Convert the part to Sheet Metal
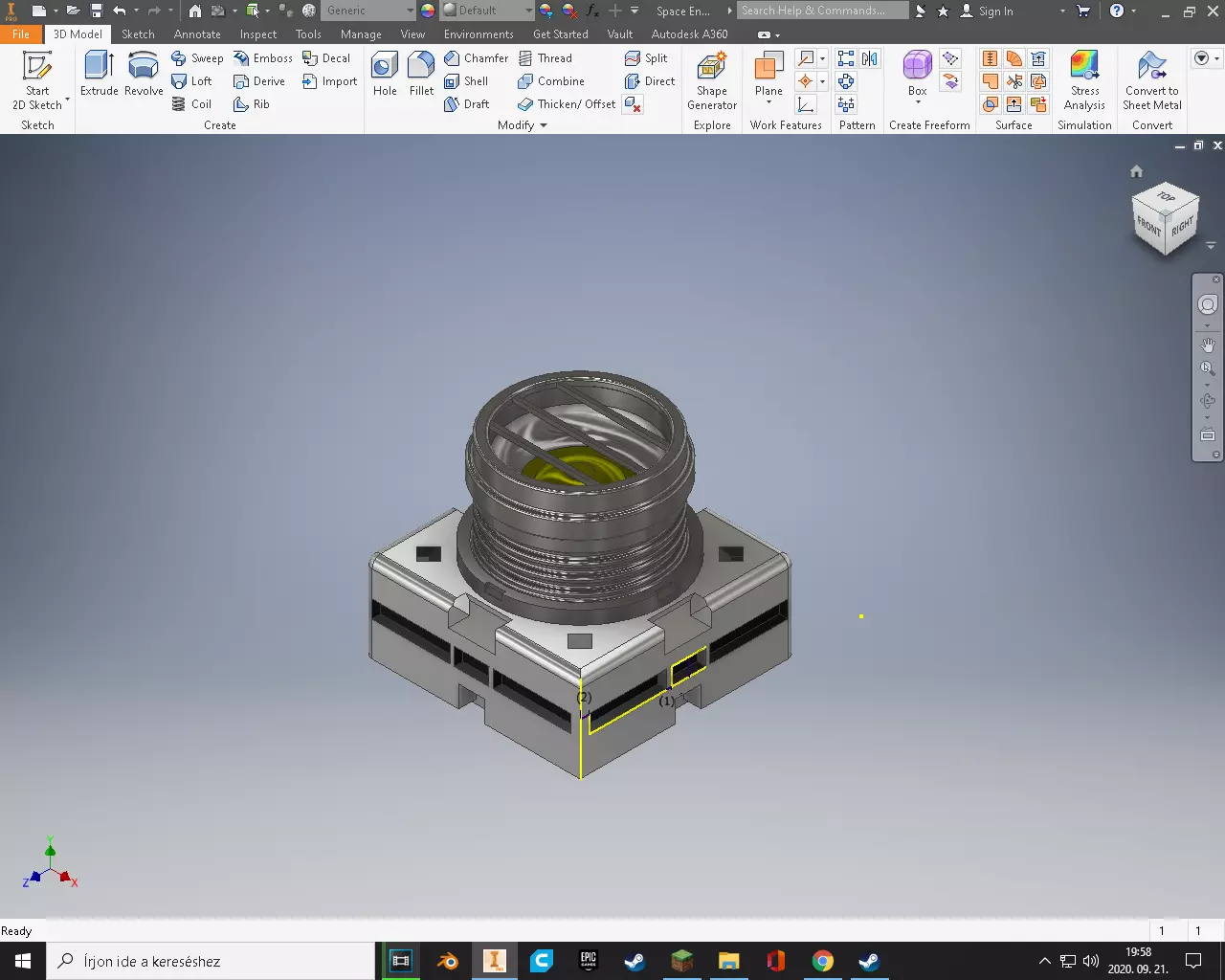 1152,80
